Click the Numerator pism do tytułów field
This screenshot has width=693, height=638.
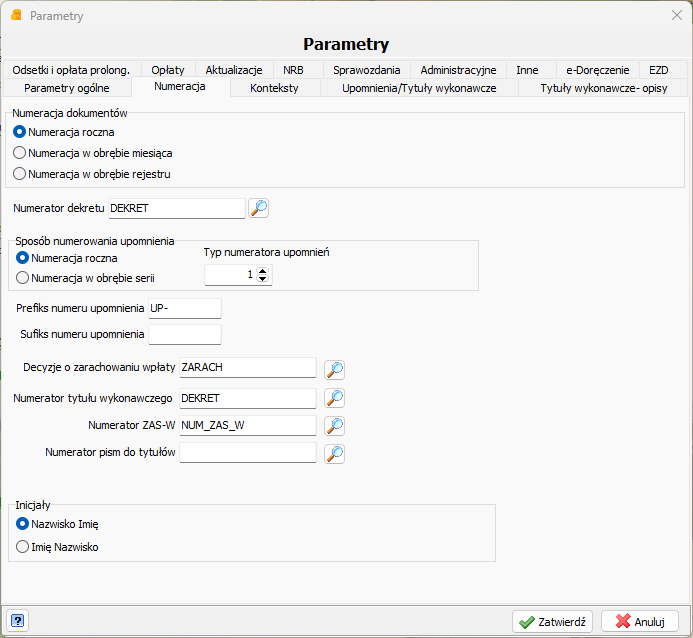(x=248, y=452)
